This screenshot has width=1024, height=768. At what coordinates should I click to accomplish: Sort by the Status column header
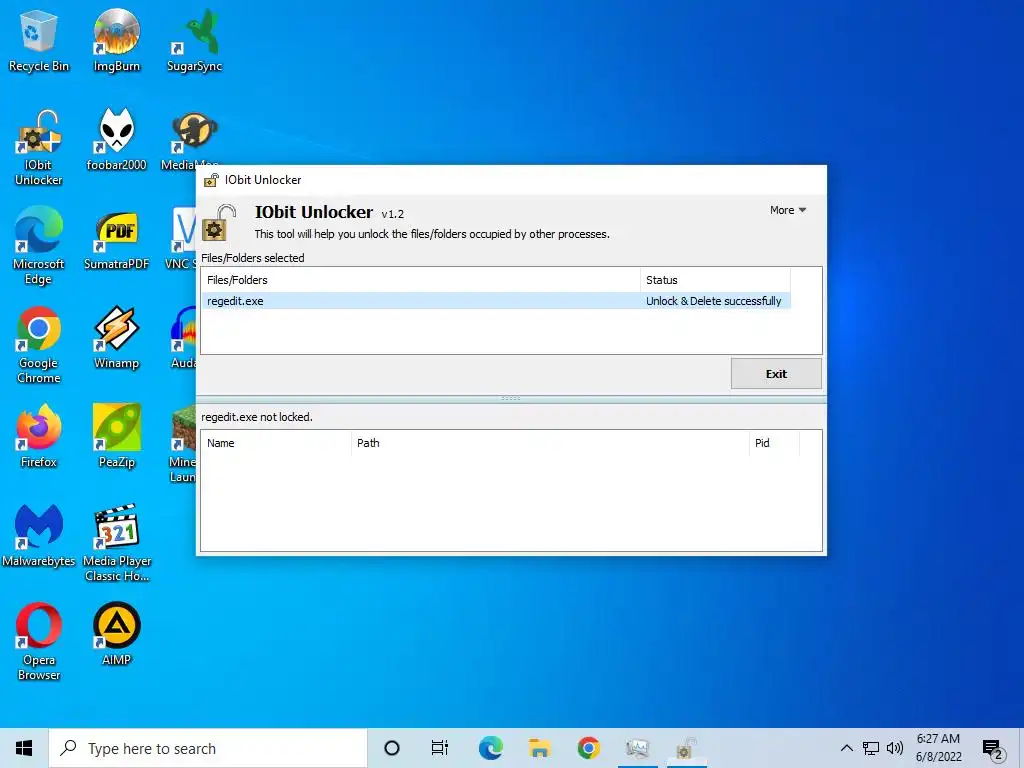[x=715, y=280]
